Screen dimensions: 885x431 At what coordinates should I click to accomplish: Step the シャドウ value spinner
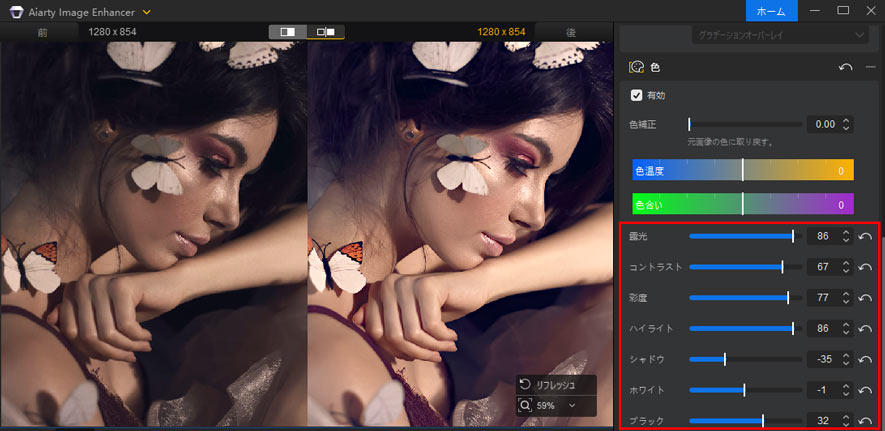click(845, 359)
